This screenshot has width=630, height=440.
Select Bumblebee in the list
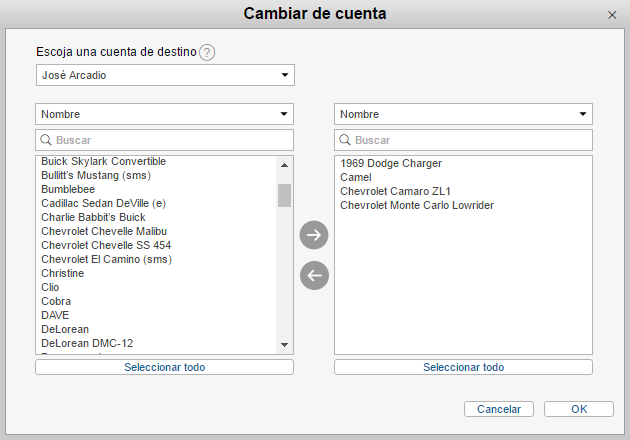point(68,189)
